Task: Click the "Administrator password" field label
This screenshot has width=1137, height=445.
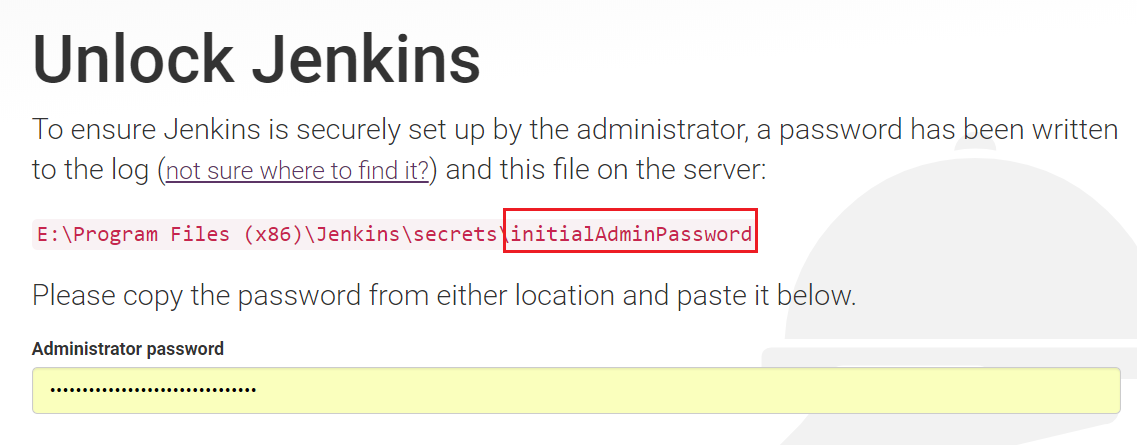Action: coord(128,349)
